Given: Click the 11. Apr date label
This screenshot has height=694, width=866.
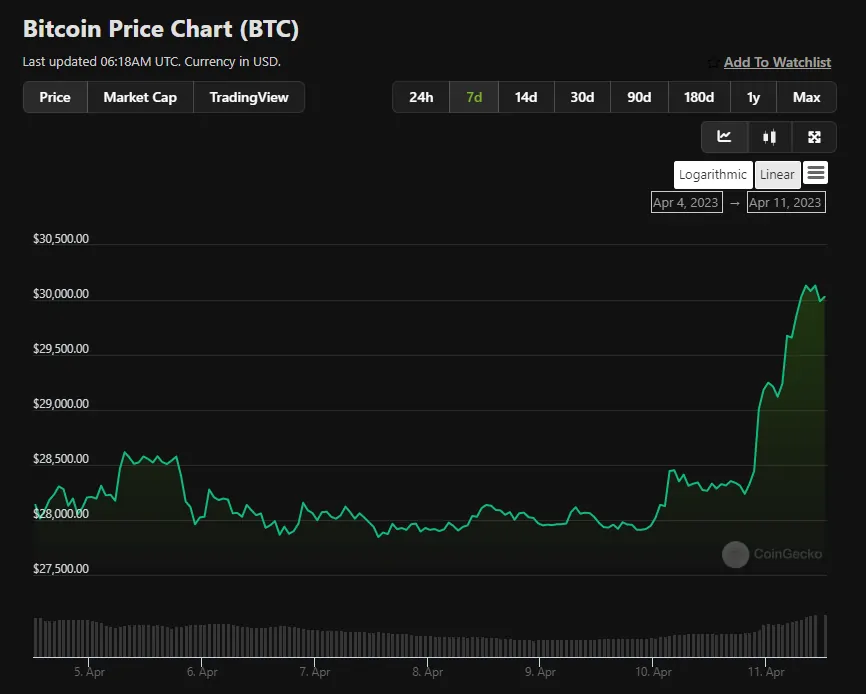Looking at the screenshot, I should pyautogui.click(x=766, y=672).
